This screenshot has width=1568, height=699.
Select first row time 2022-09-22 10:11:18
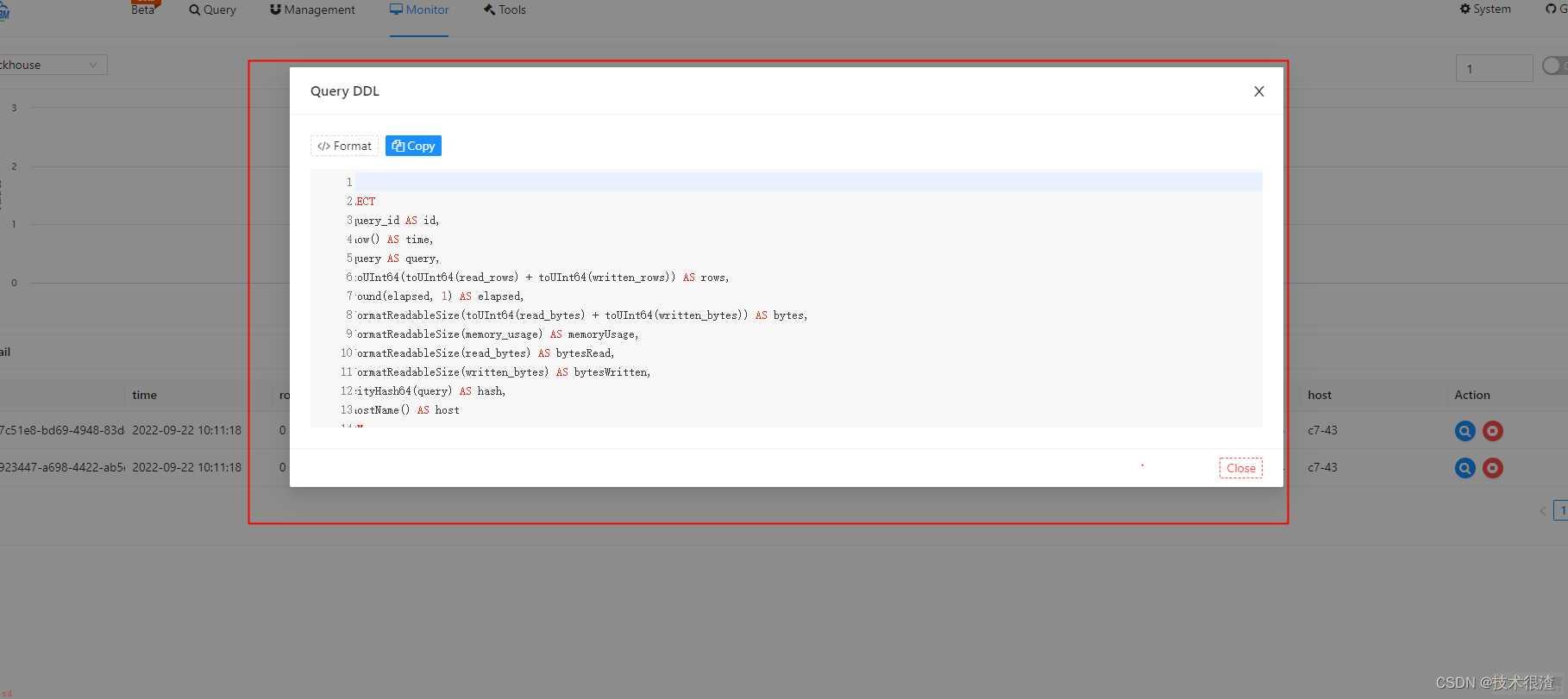point(186,430)
